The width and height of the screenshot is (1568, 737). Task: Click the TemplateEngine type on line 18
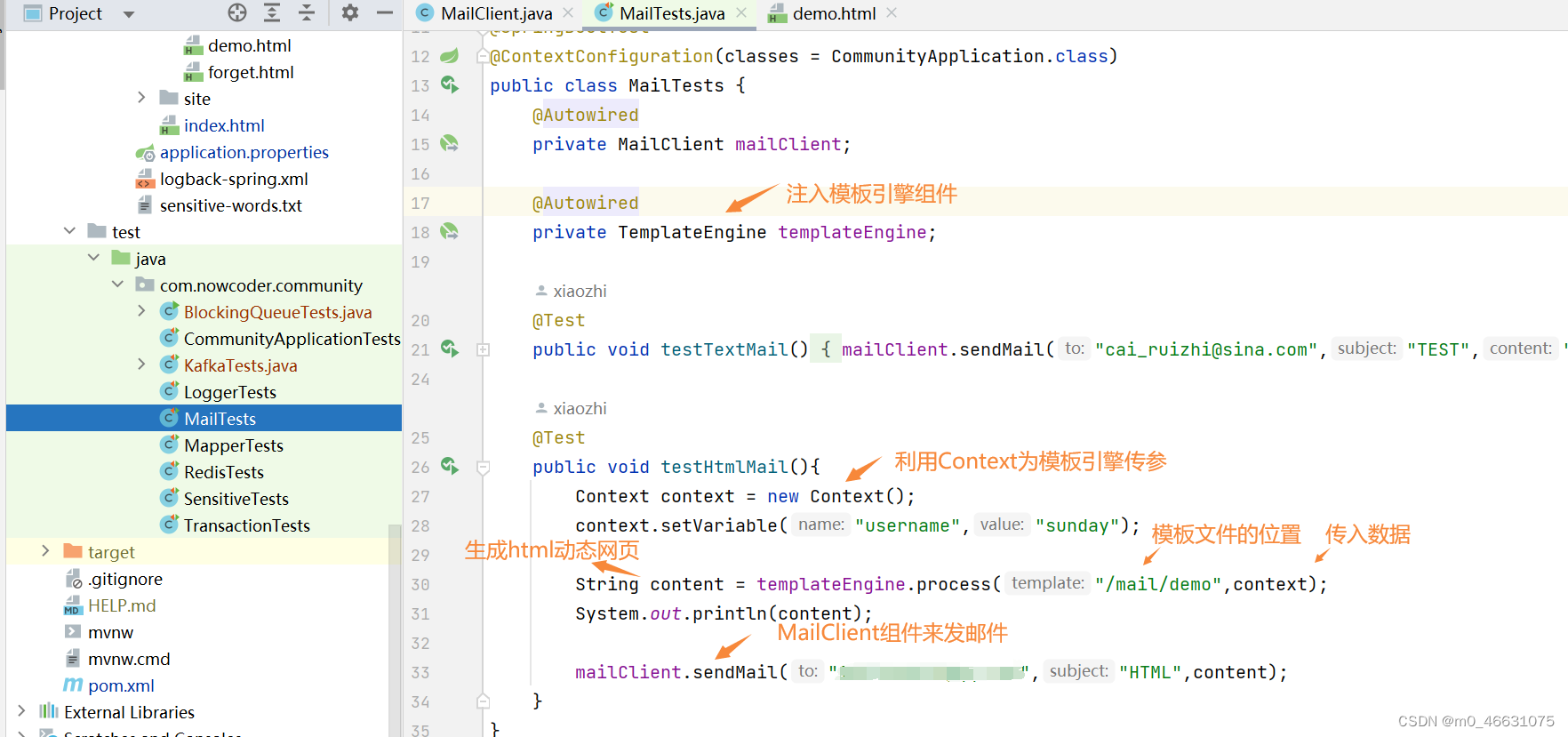pos(692,232)
